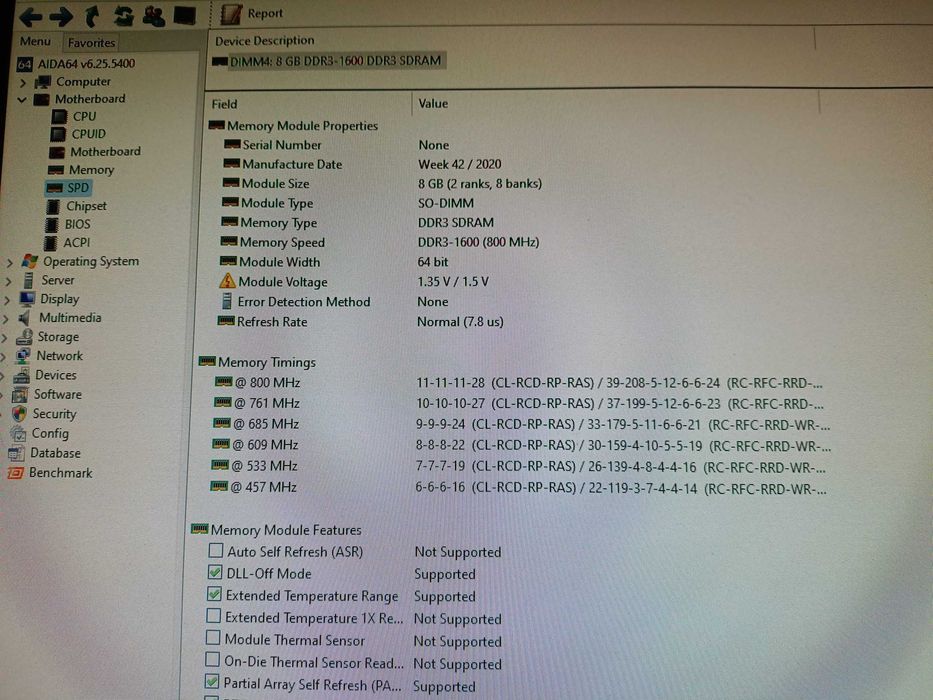Click the Security shield icon
933x700 pixels.
click(x=19, y=414)
